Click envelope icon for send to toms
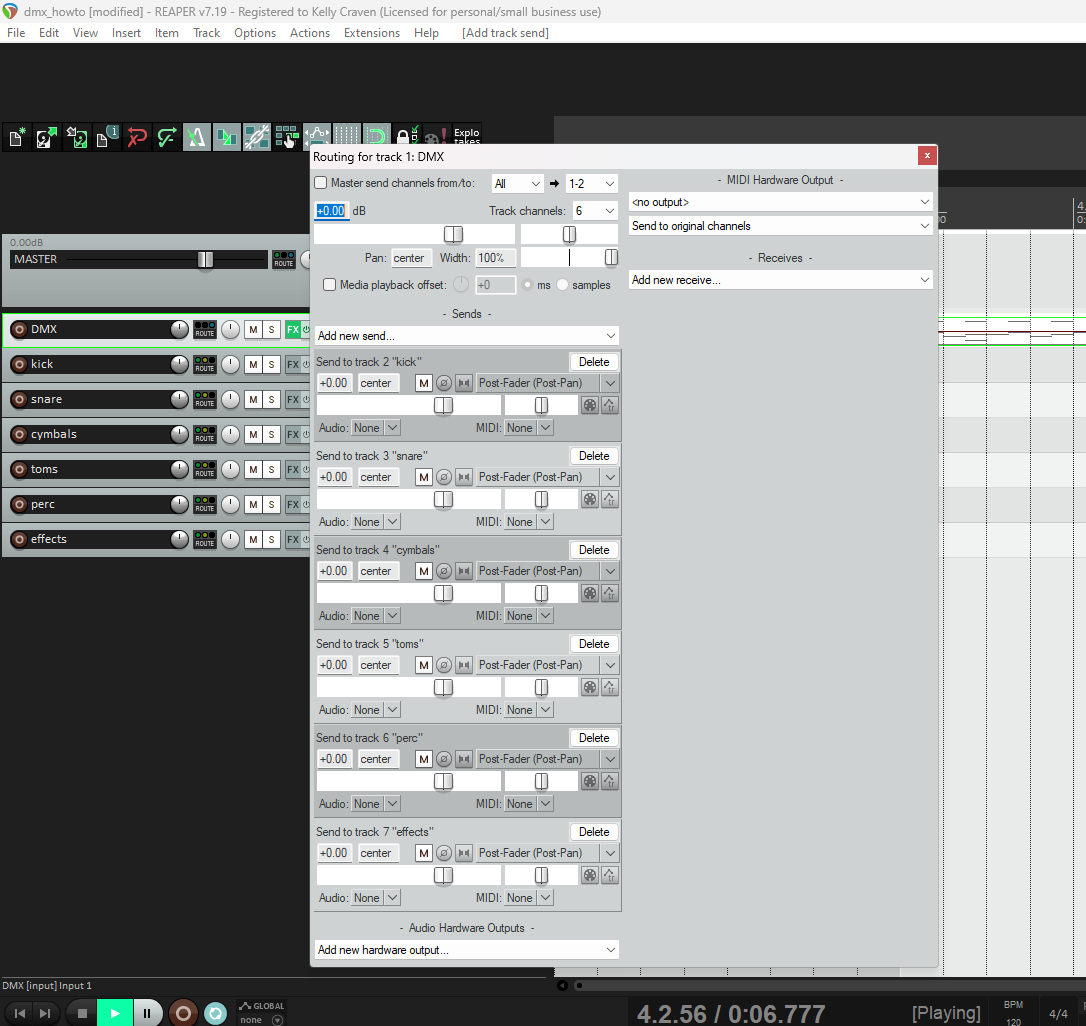This screenshot has width=1086, height=1026. coord(609,687)
